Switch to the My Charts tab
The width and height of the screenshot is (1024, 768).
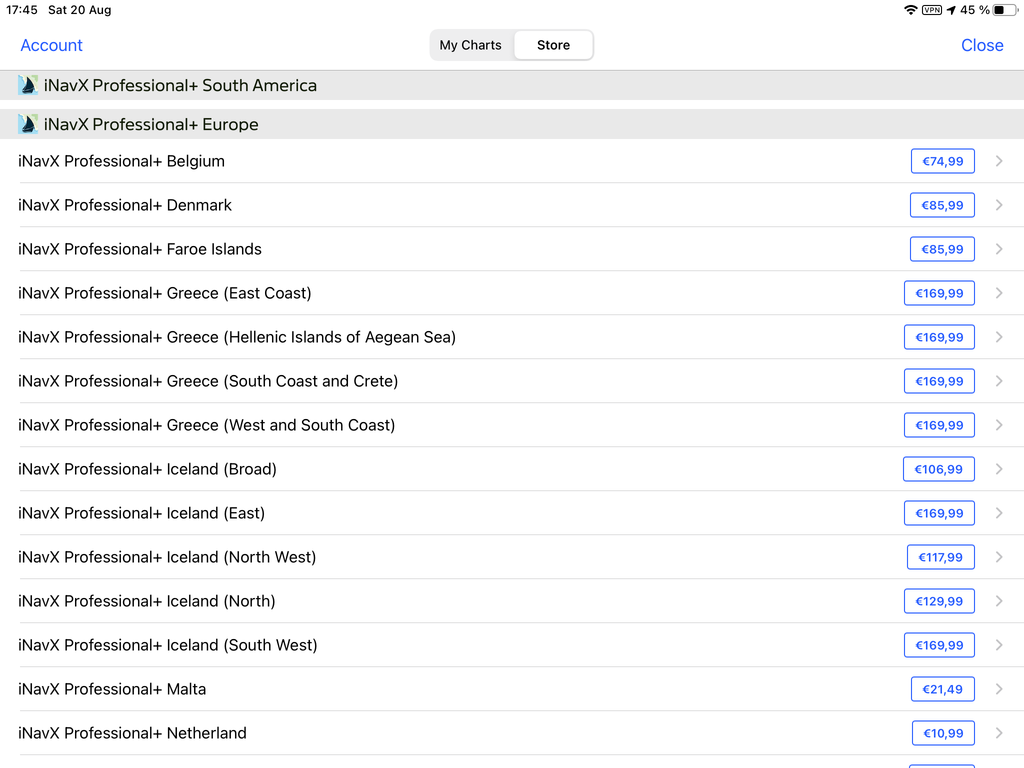click(x=470, y=45)
